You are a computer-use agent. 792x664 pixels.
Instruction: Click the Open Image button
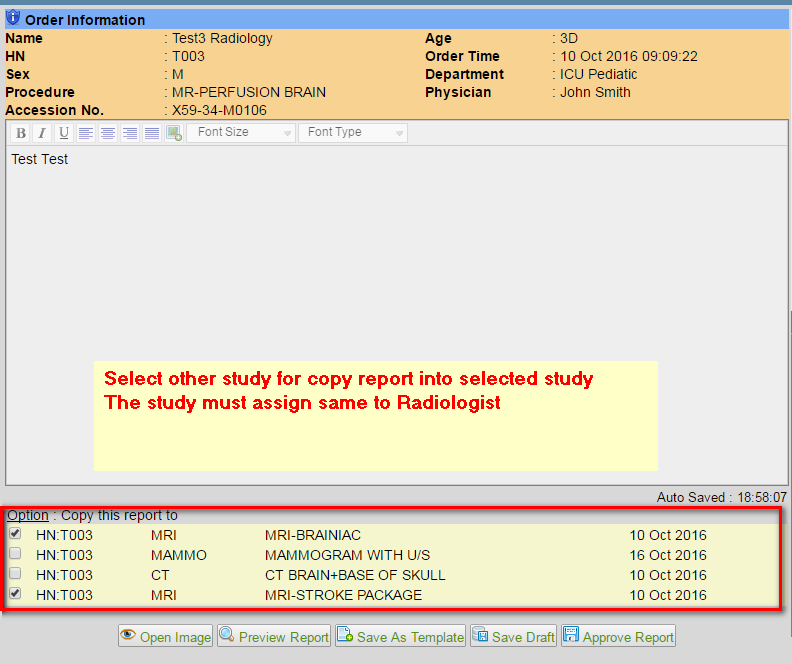(166, 636)
